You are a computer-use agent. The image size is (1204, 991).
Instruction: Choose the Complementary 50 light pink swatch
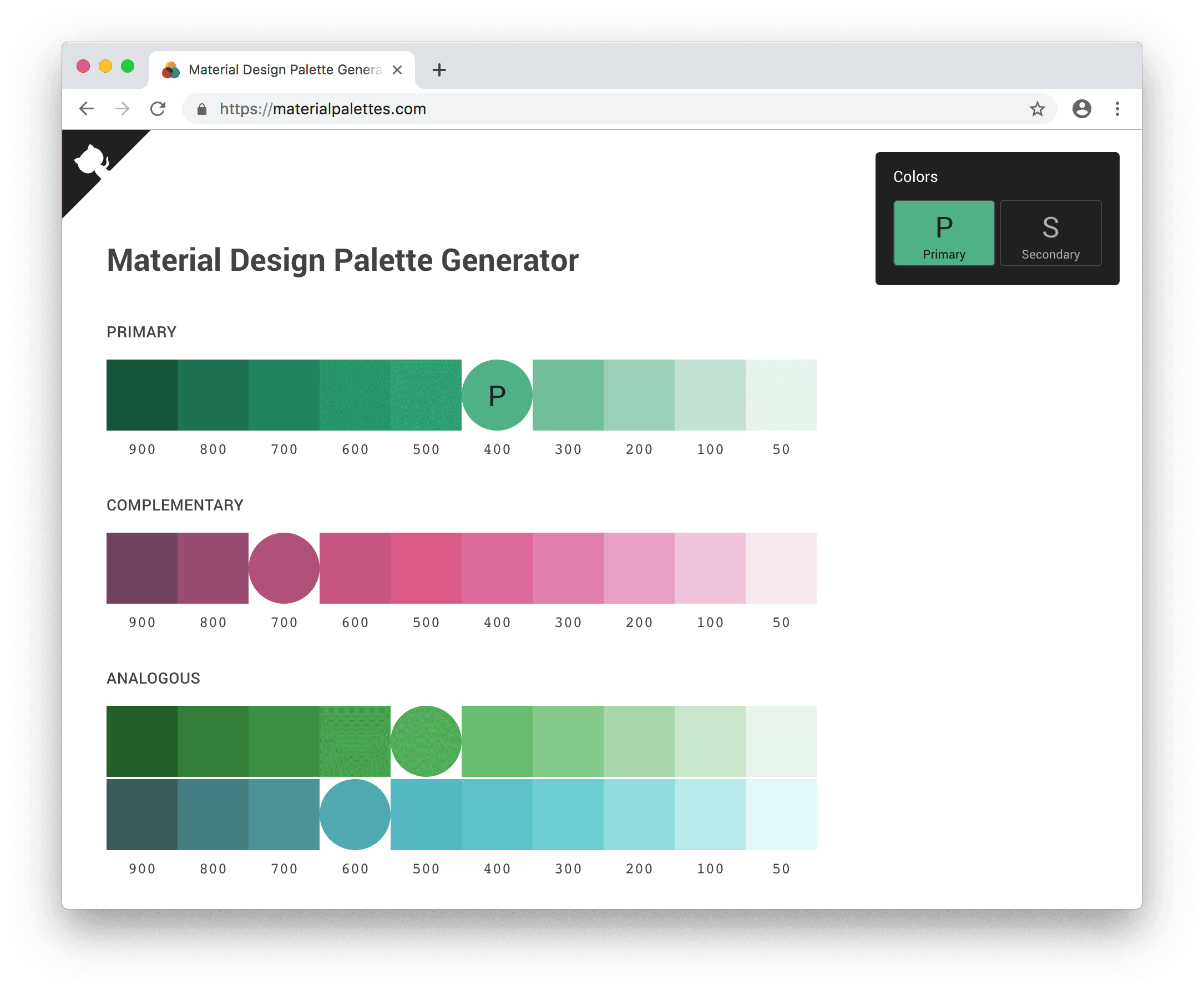pyautogui.click(x=781, y=568)
